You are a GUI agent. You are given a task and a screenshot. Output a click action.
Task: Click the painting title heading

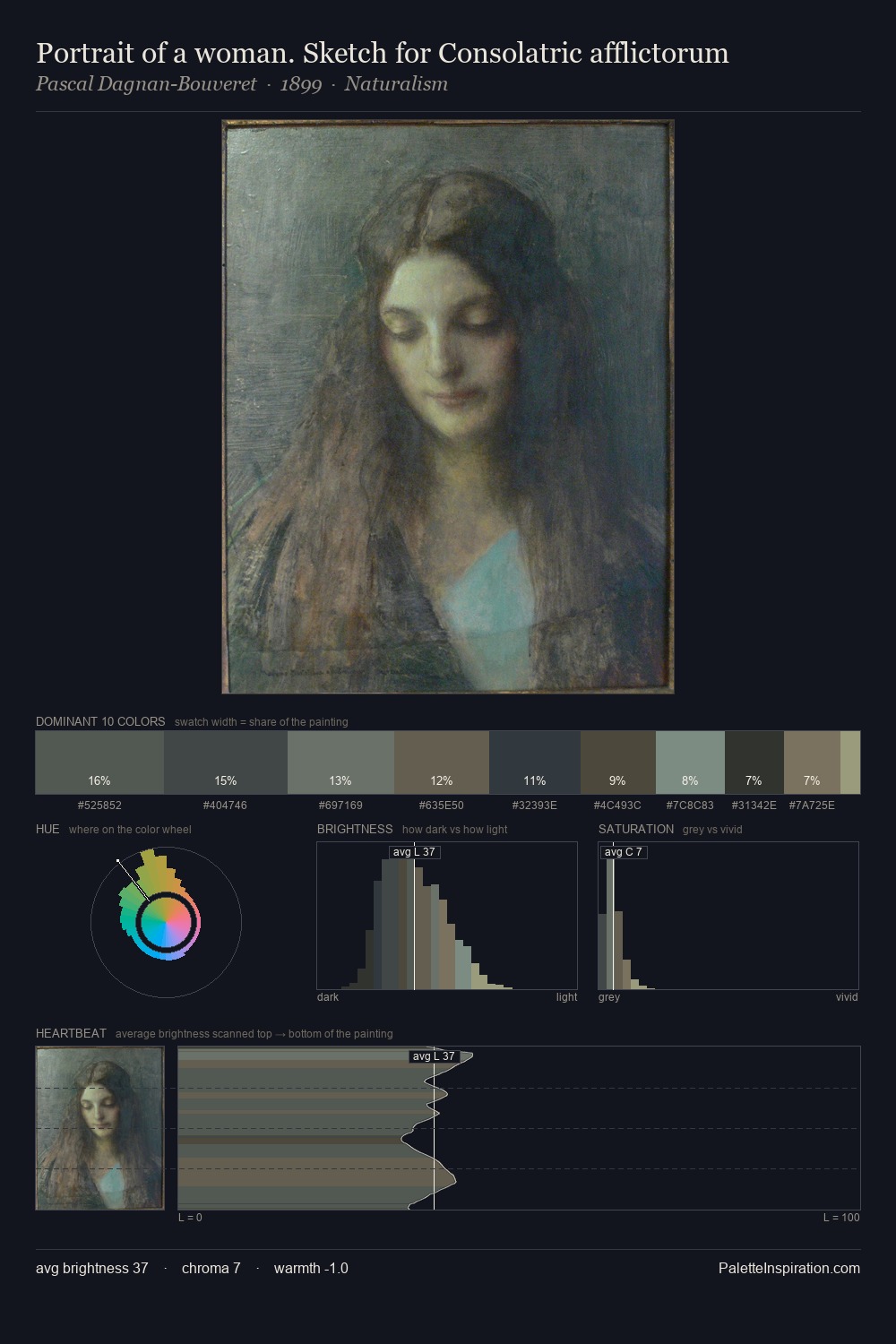click(383, 53)
